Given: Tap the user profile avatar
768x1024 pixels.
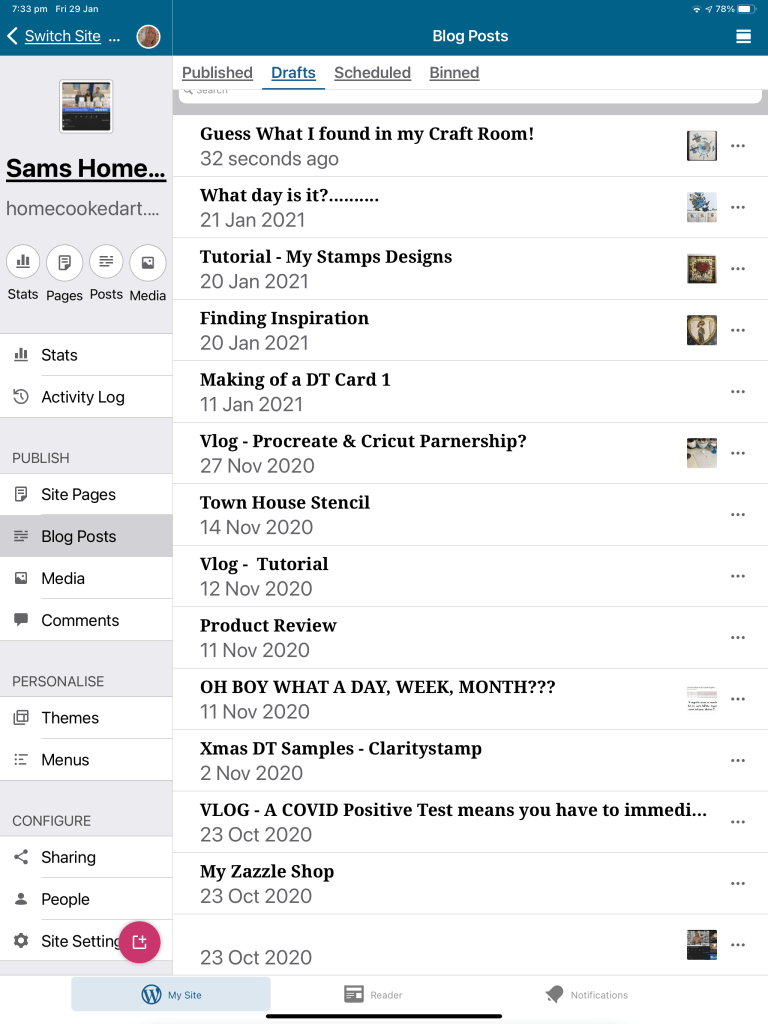Looking at the screenshot, I should pos(148,36).
